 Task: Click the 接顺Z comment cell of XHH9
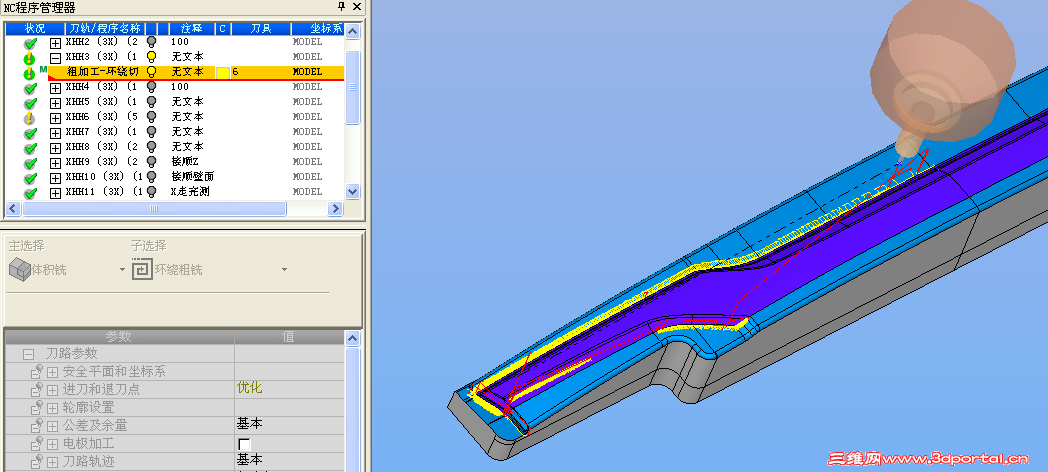tap(185, 162)
